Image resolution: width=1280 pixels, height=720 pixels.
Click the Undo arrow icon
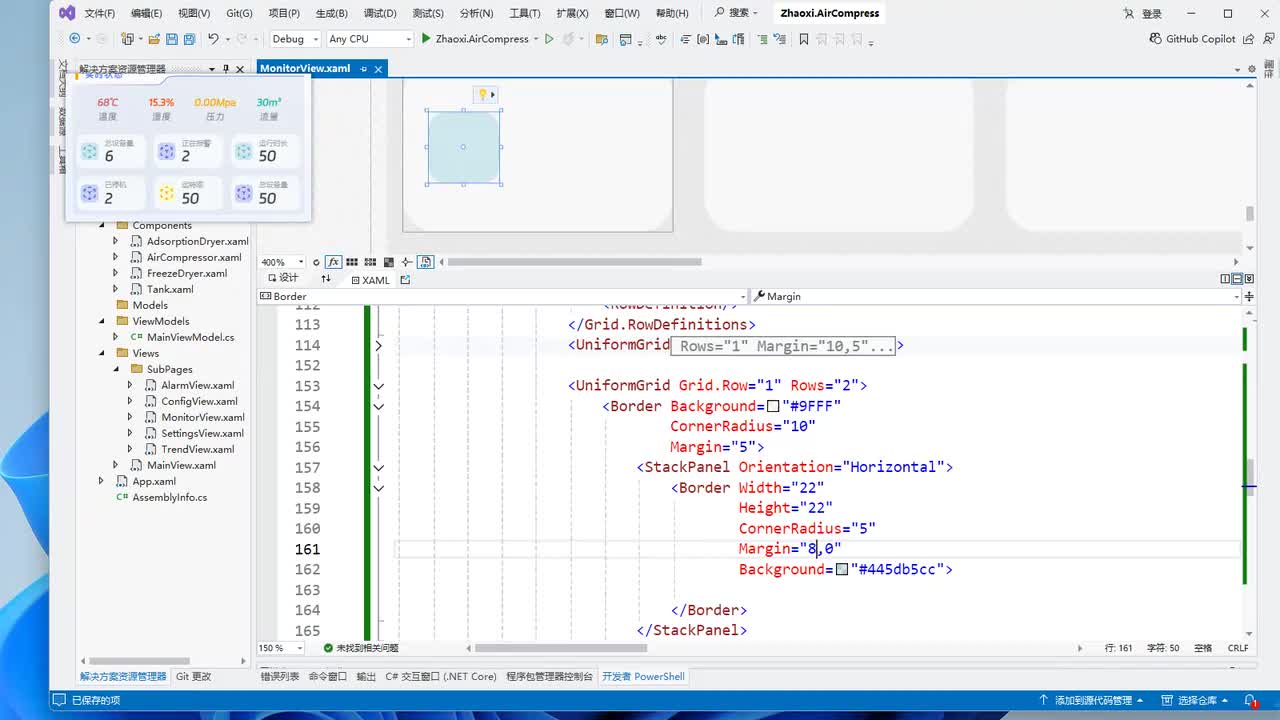[x=213, y=39]
